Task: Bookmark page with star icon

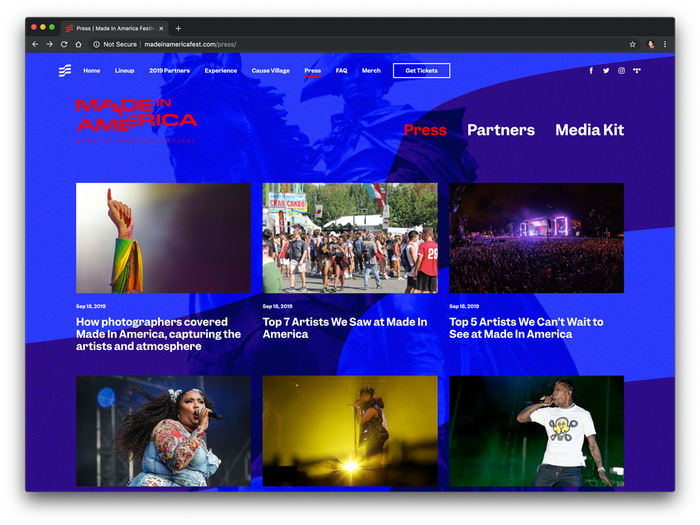Action: coord(633,44)
